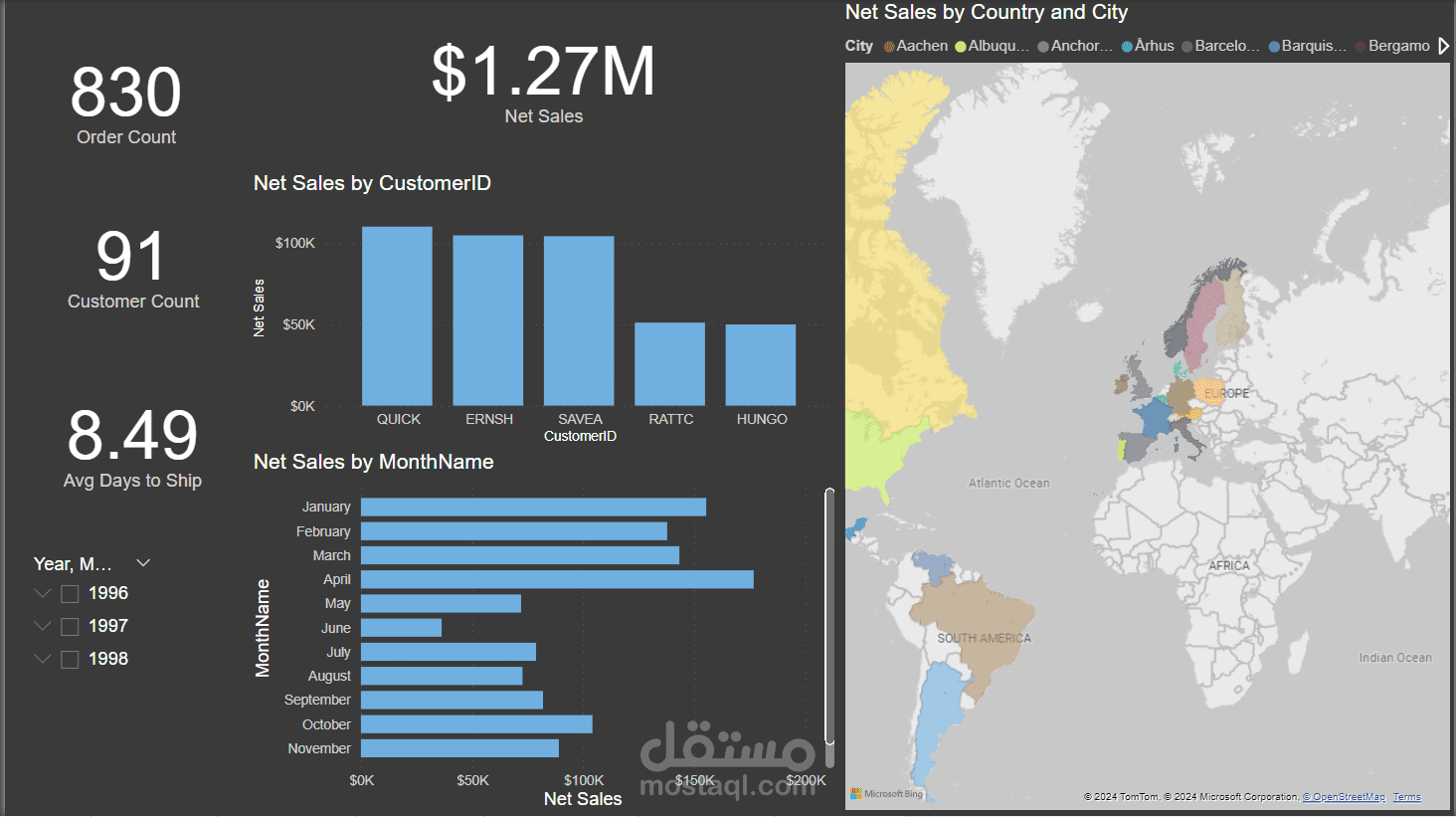Select the SAVEA customer bar
Image resolution: width=1456 pixels, height=817 pixels.
point(579,320)
